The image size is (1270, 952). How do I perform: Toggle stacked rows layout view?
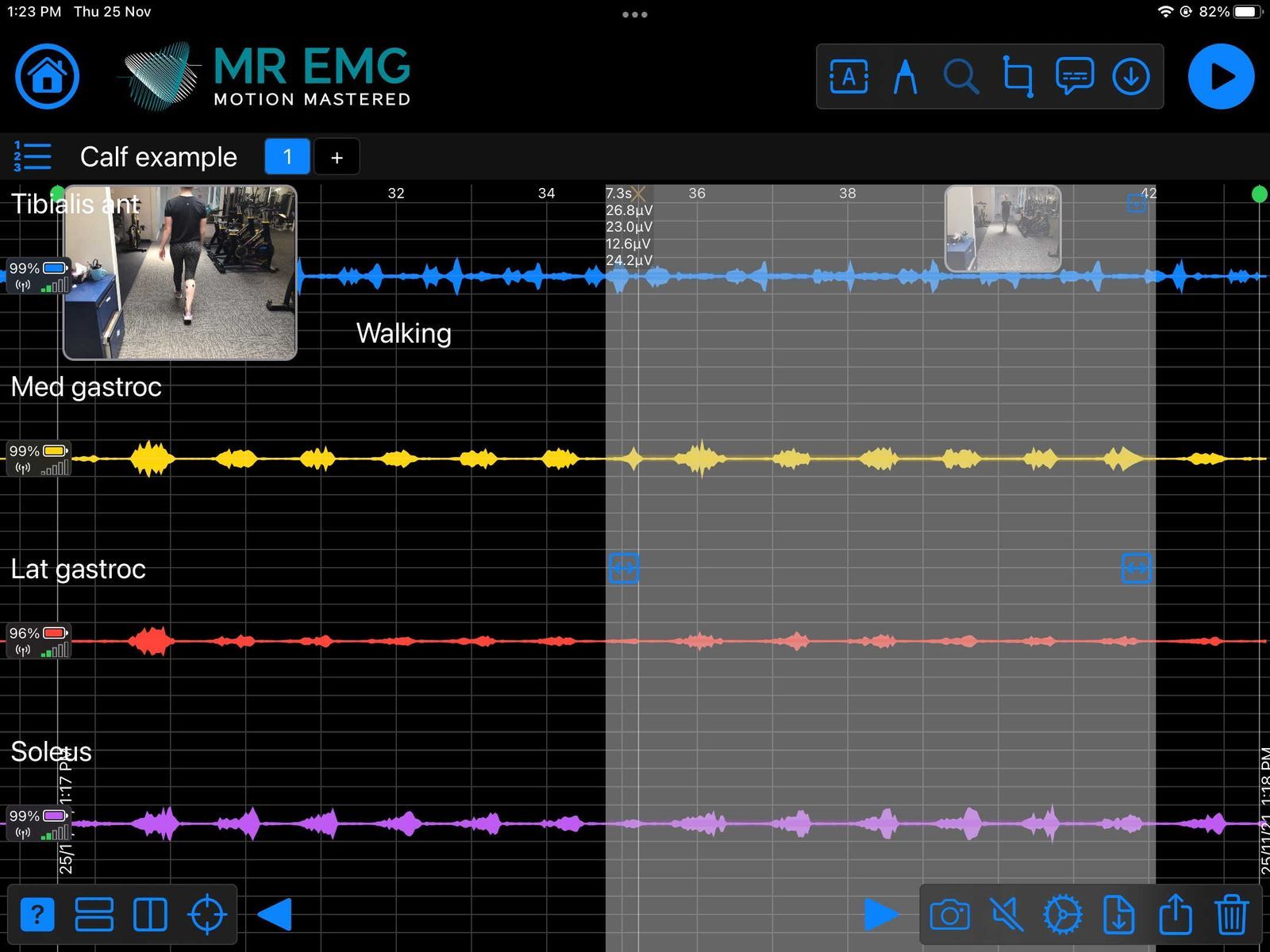click(94, 915)
